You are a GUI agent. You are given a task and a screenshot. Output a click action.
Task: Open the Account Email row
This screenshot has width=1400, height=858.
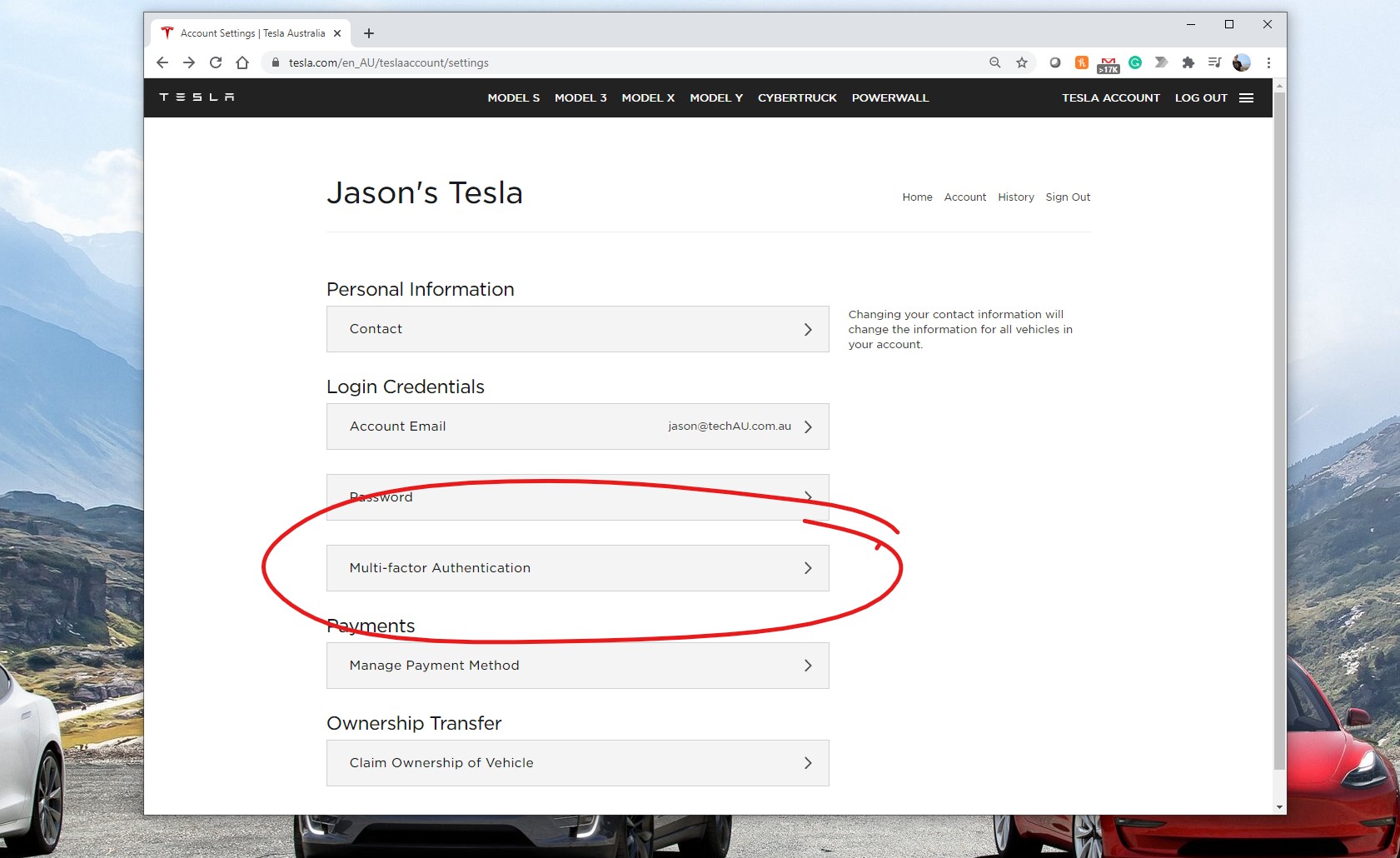tap(578, 427)
